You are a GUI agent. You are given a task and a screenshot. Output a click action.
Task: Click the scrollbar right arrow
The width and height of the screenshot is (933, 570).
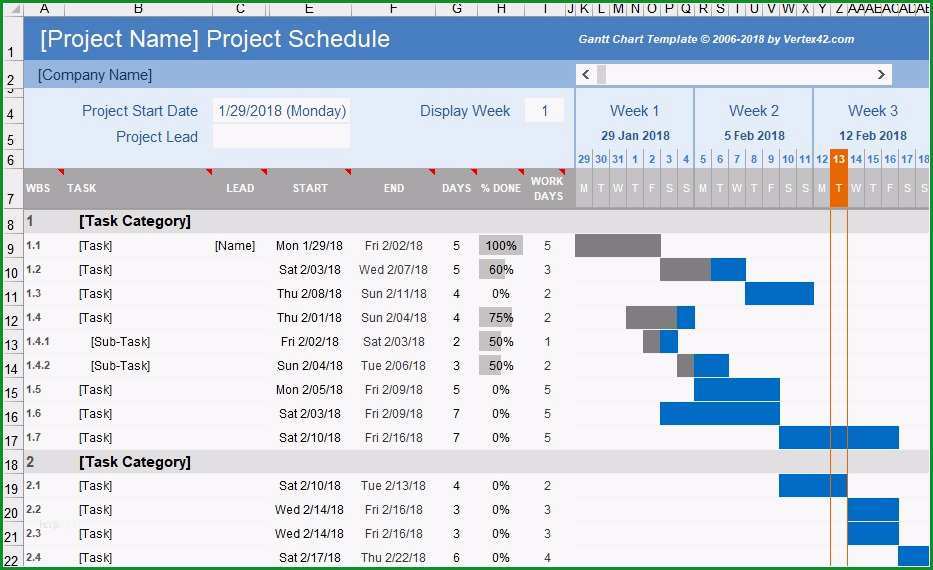pyautogui.click(x=881, y=74)
